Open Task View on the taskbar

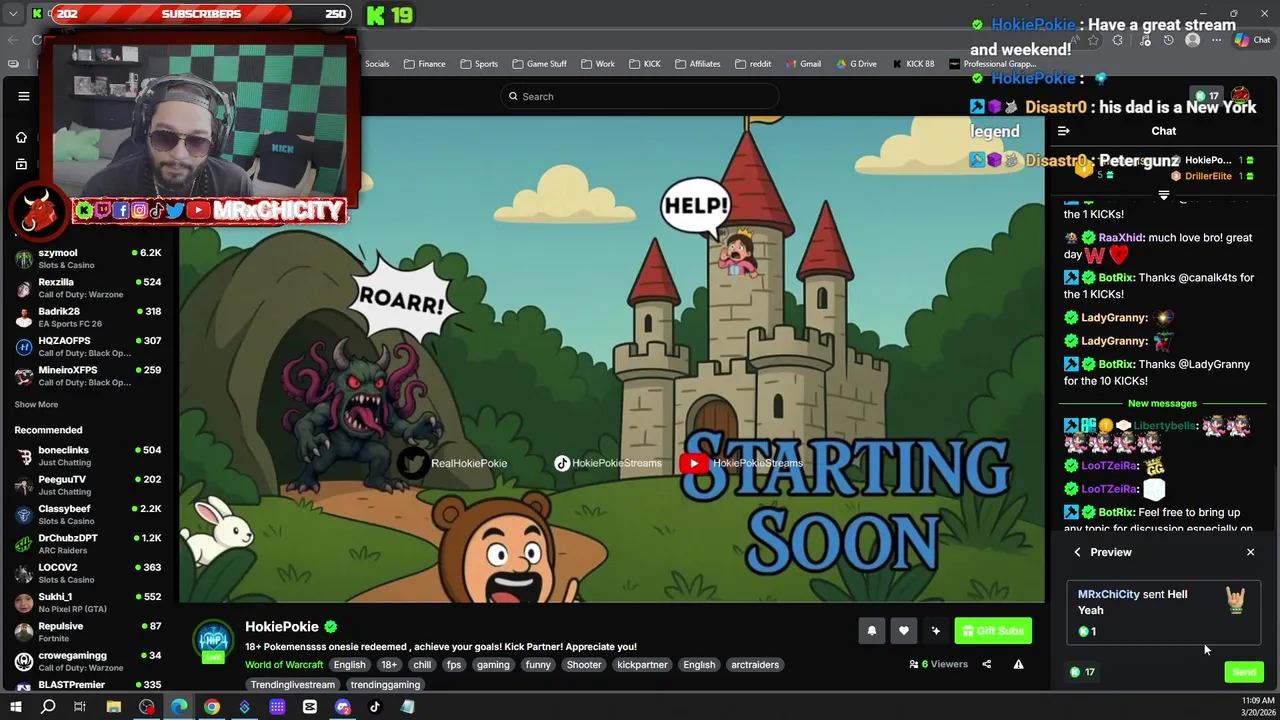(x=80, y=707)
